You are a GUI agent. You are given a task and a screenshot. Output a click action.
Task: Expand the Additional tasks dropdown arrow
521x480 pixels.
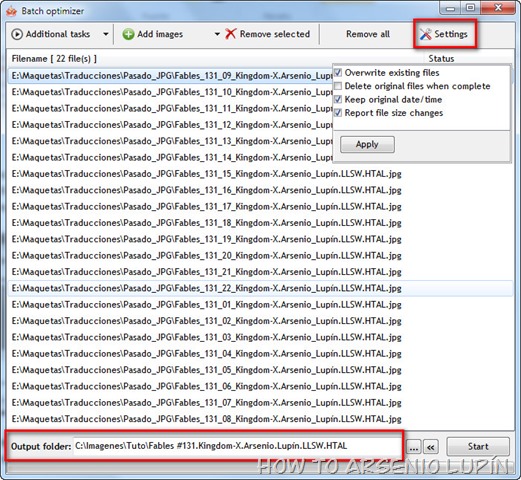coord(106,34)
